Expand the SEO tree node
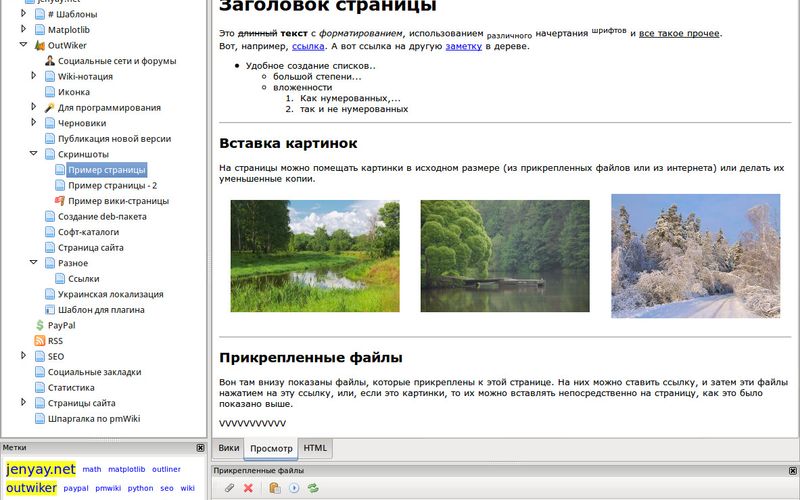This screenshot has height=500, width=800. click(x=24, y=355)
